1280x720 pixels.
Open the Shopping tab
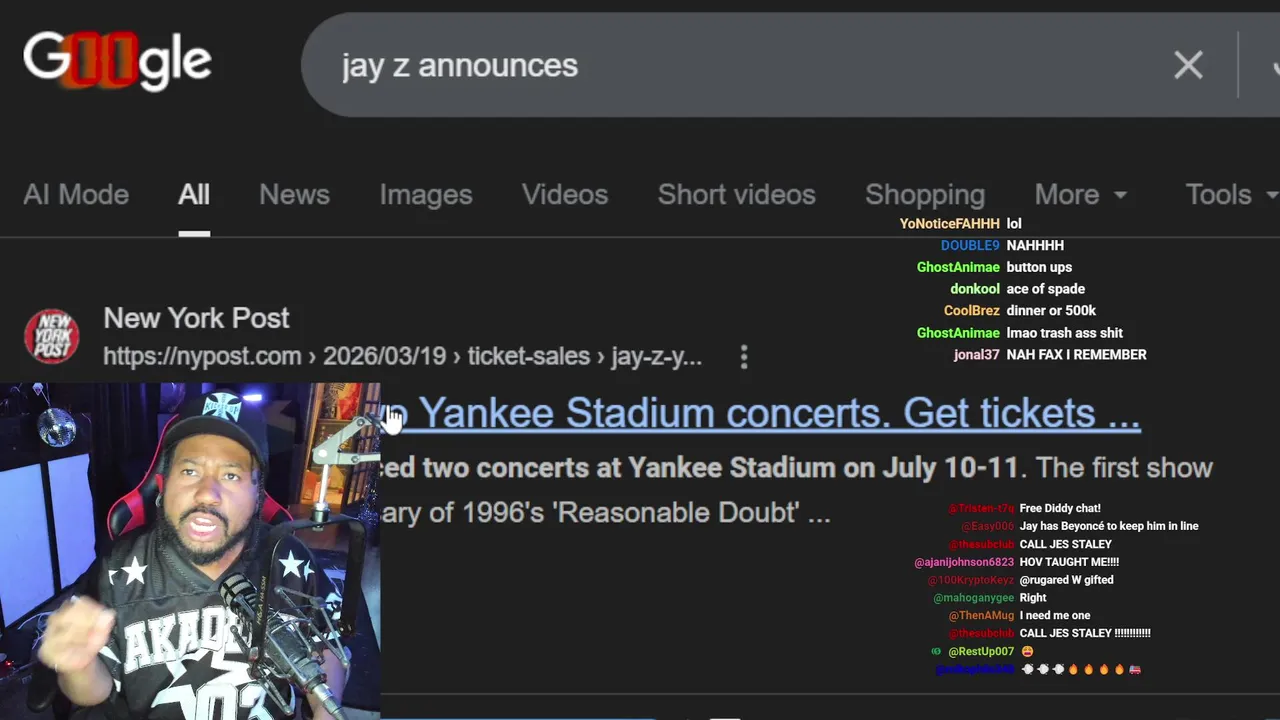925,194
